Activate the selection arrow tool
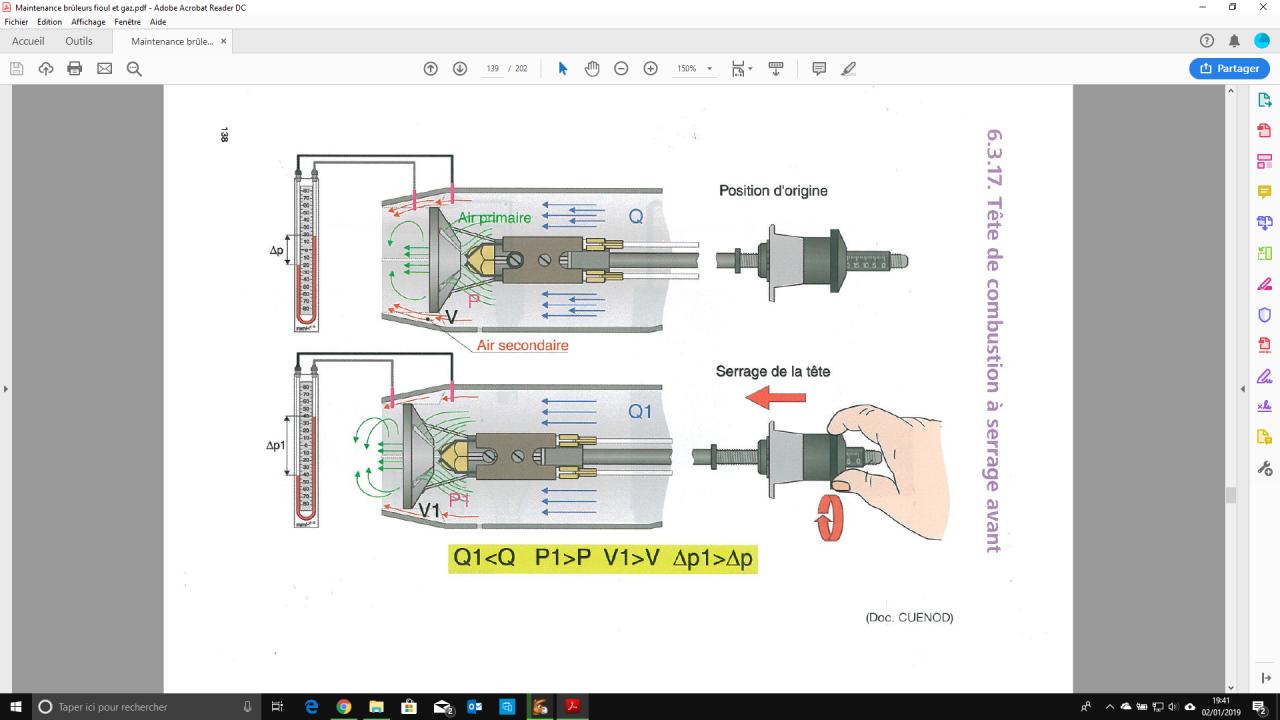This screenshot has width=1280, height=720. click(563, 68)
